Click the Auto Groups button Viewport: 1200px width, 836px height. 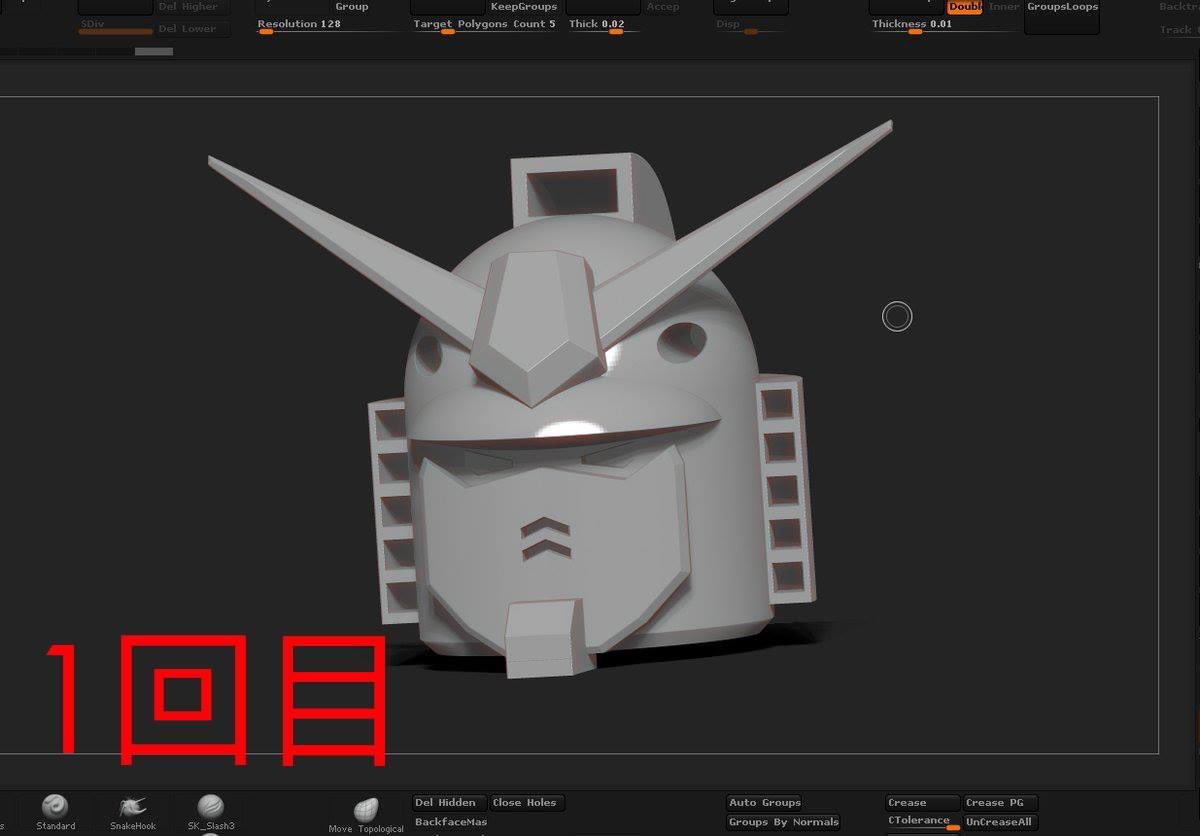[765, 803]
